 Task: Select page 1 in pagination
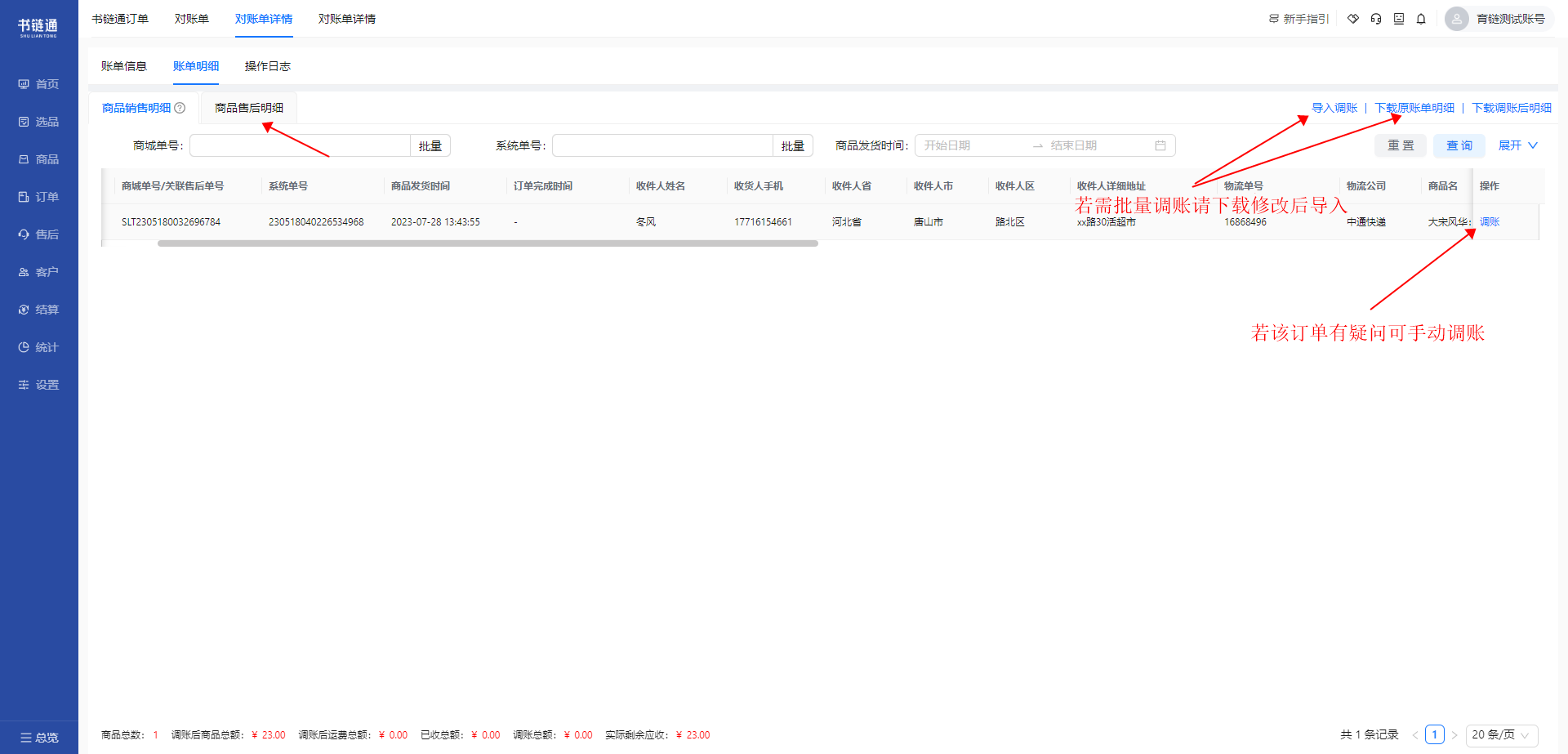coord(1435,734)
